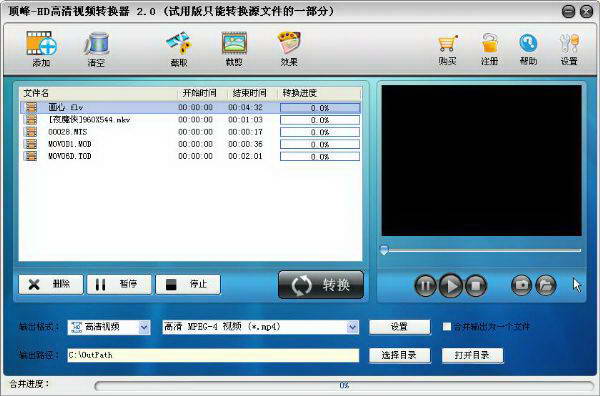Click the 停止 (Stop) conversion button
The height and width of the screenshot is (396, 600).
tap(188, 284)
